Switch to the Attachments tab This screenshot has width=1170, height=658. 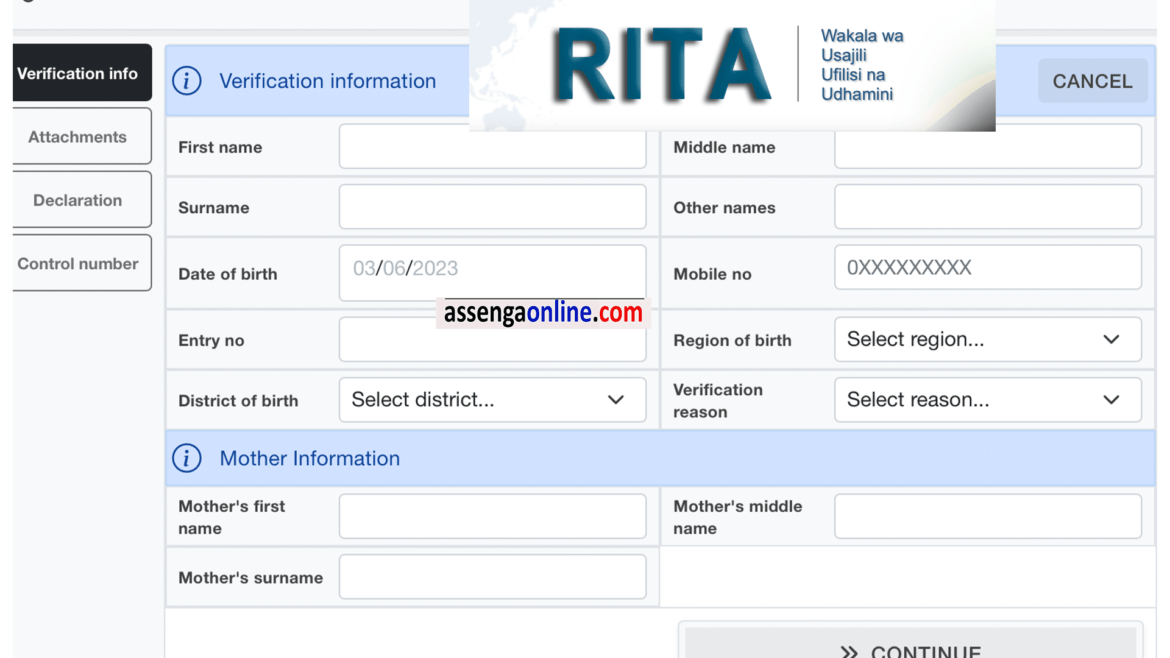coord(78,137)
